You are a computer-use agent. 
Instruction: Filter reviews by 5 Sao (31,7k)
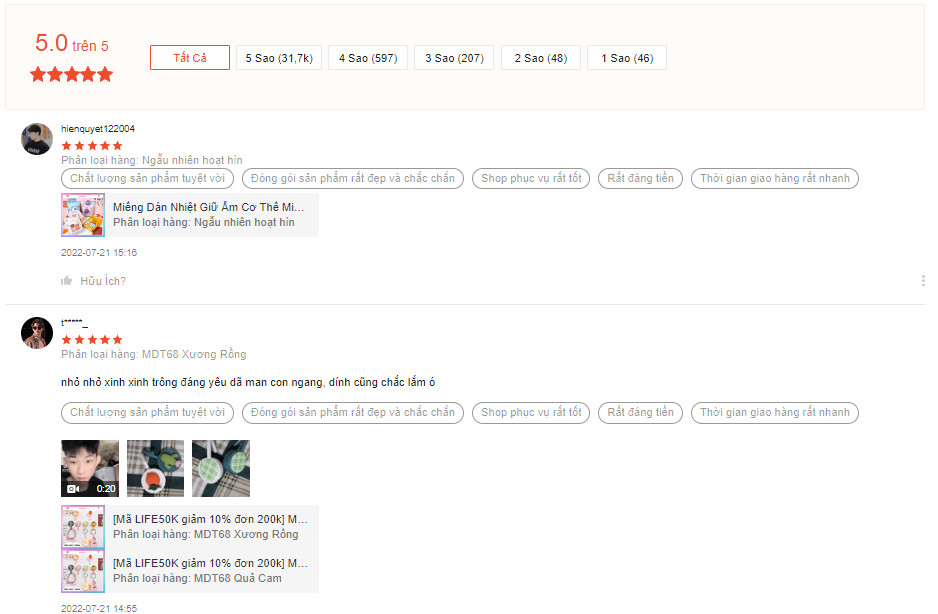(279, 58)
